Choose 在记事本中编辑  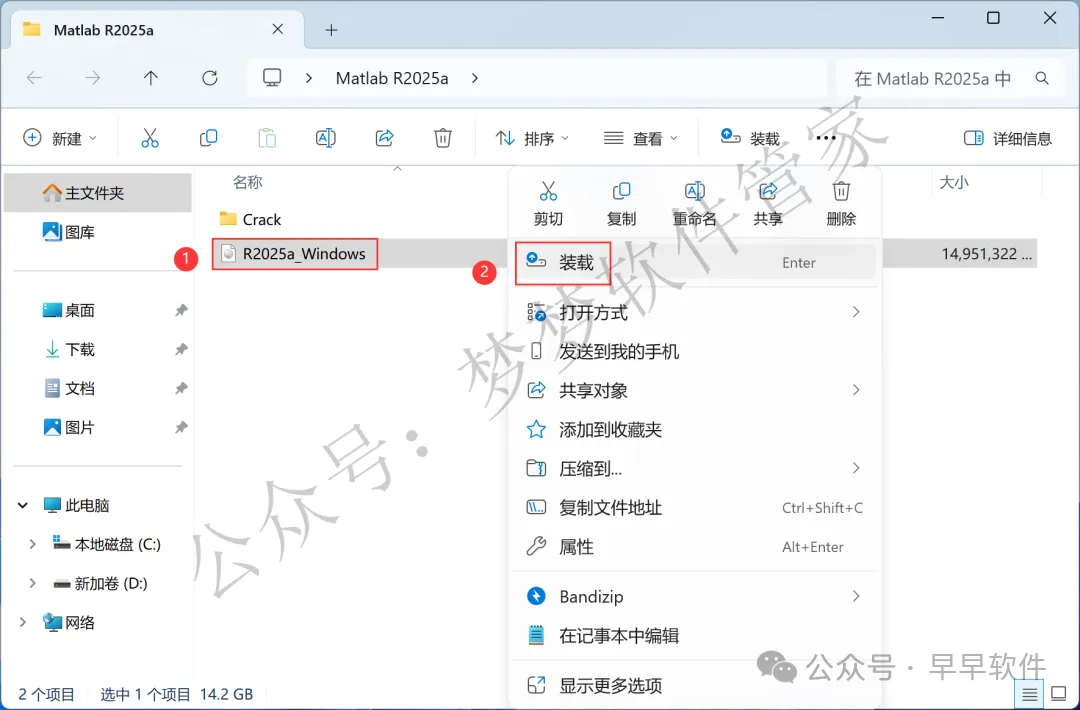pyautogui.click(x=696, y=635)
